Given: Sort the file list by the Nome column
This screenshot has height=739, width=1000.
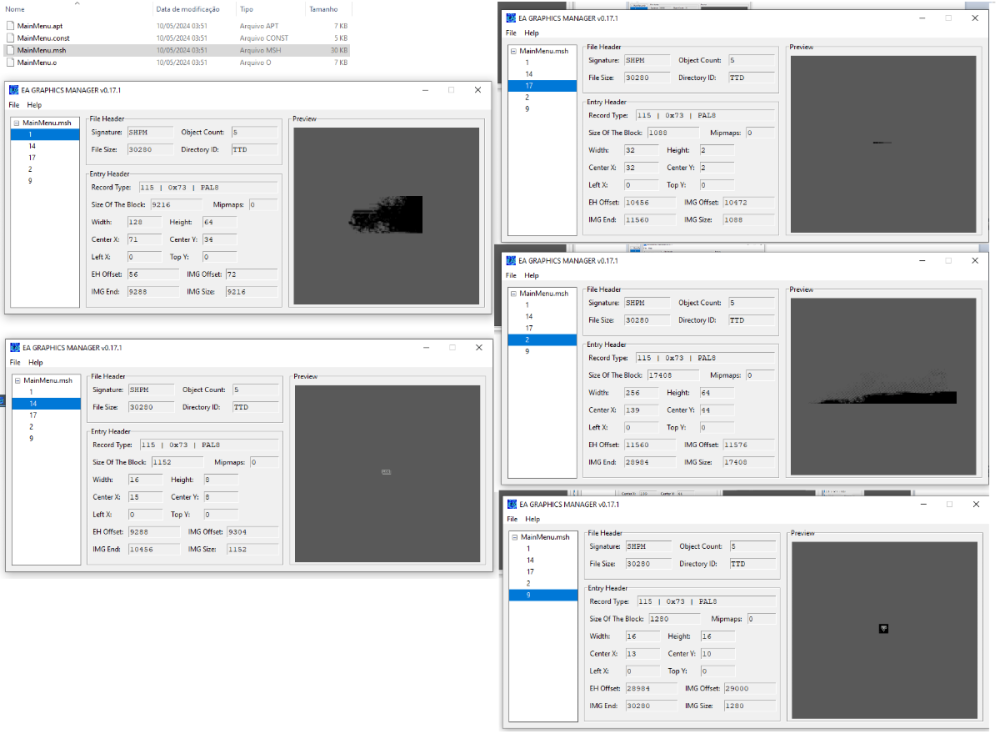Looking at the screenshot, I should [x=15, y=9].
